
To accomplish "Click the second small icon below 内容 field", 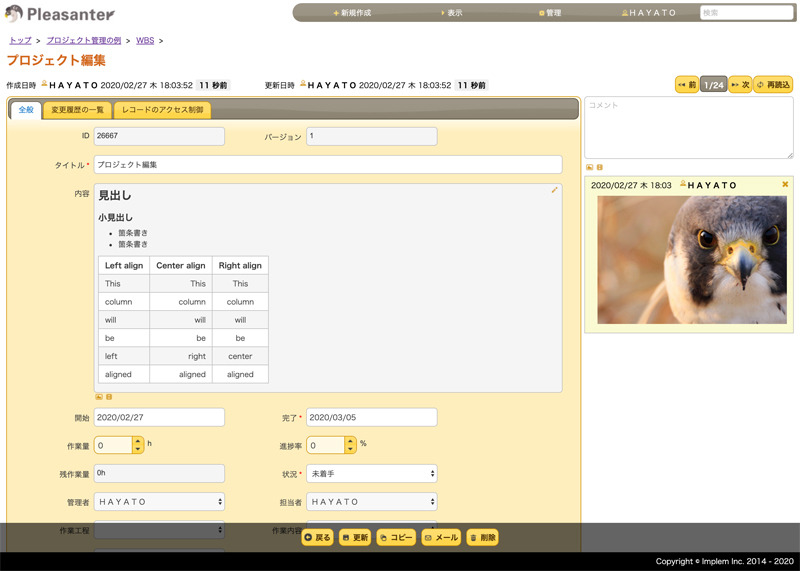I will [109, 396].
